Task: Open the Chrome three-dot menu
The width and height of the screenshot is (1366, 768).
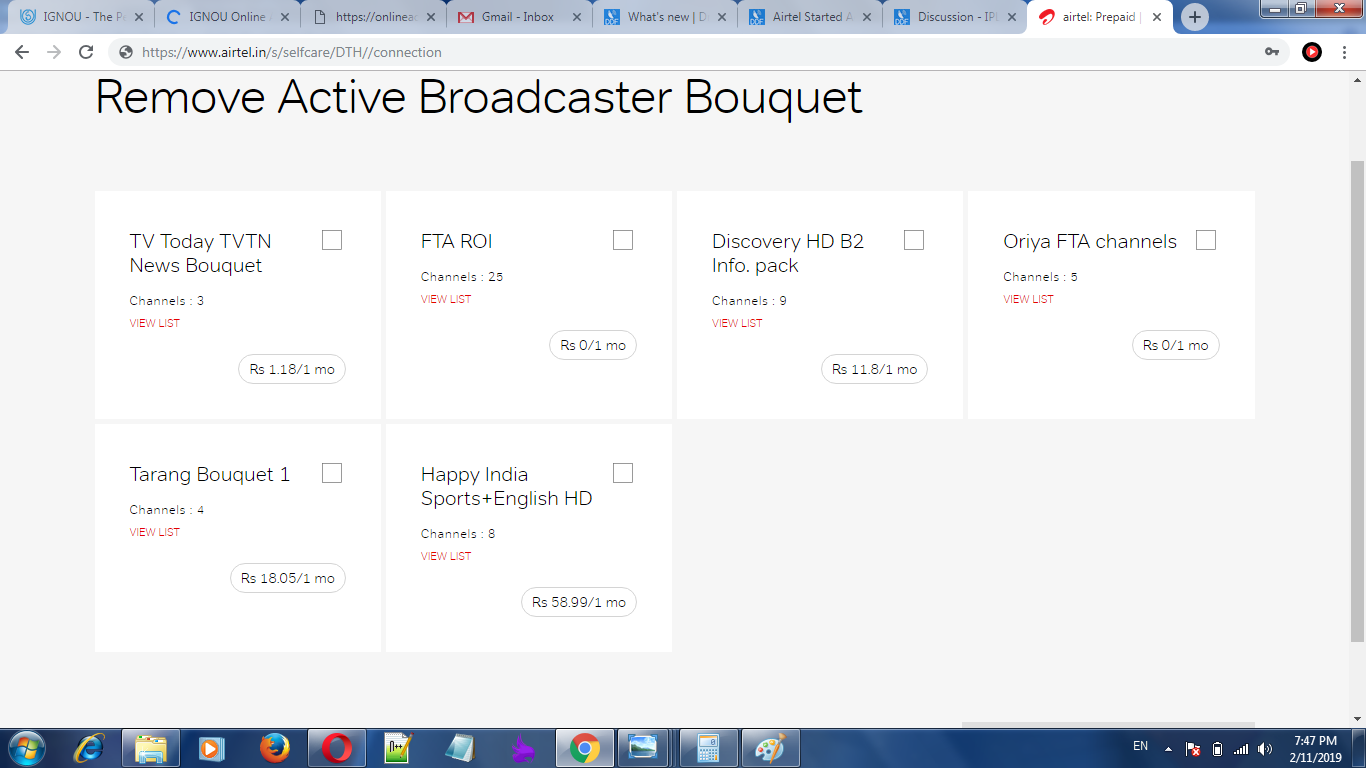Action: [x=1346, y=52]
